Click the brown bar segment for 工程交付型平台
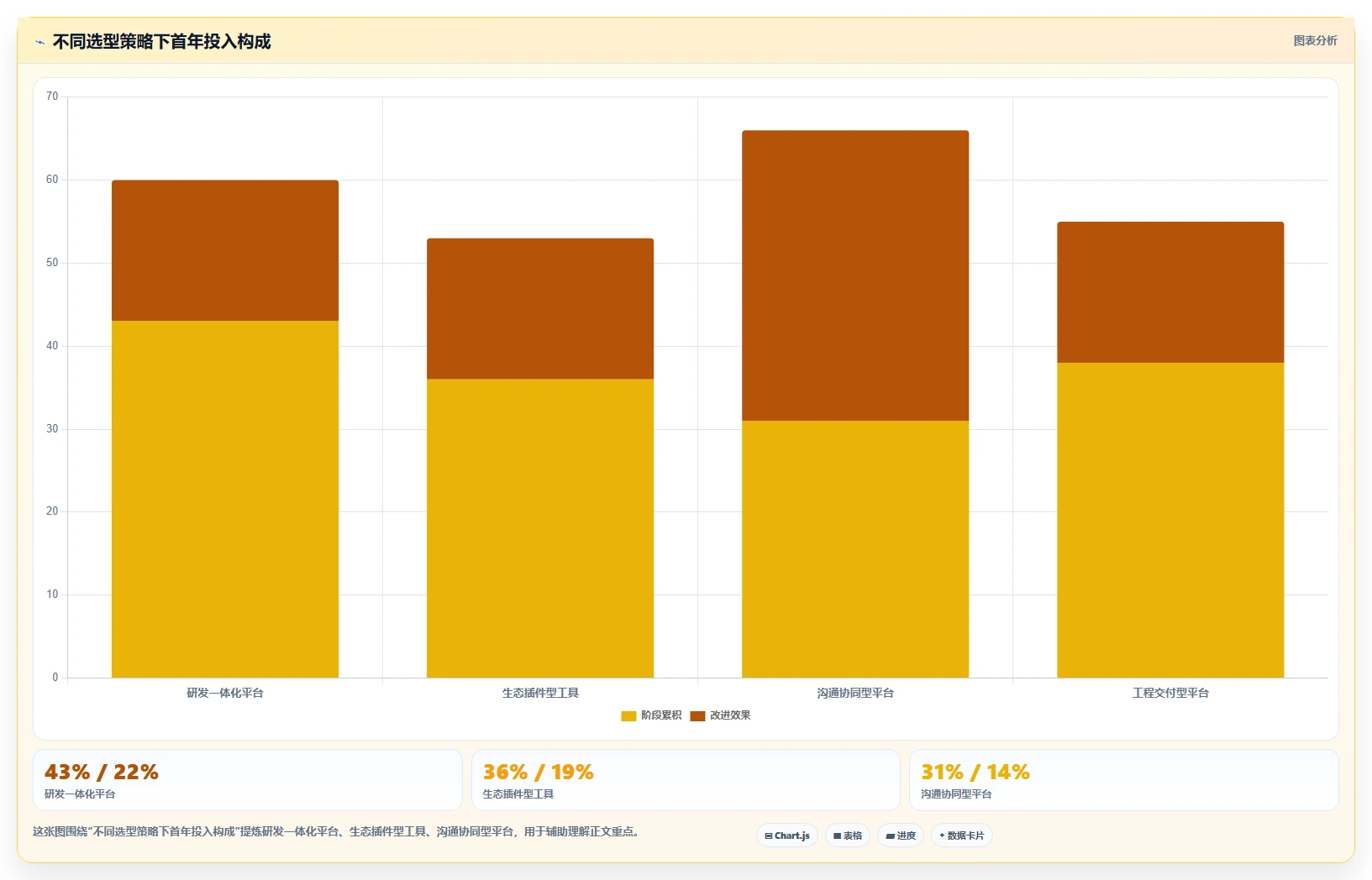Image resolution: width=1372 pixels, height=880 pixels. pos(1170,292)
